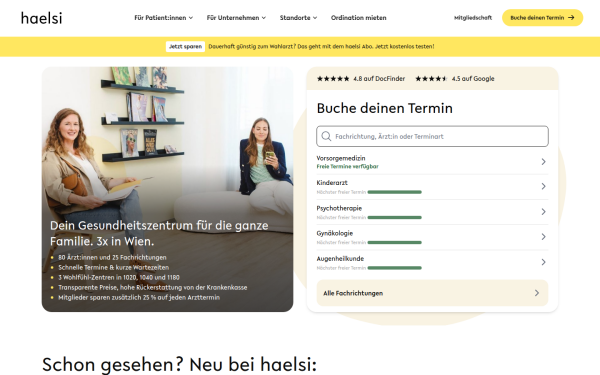
Task: Open the haelsi Abo banner text link
Action: 321,46
